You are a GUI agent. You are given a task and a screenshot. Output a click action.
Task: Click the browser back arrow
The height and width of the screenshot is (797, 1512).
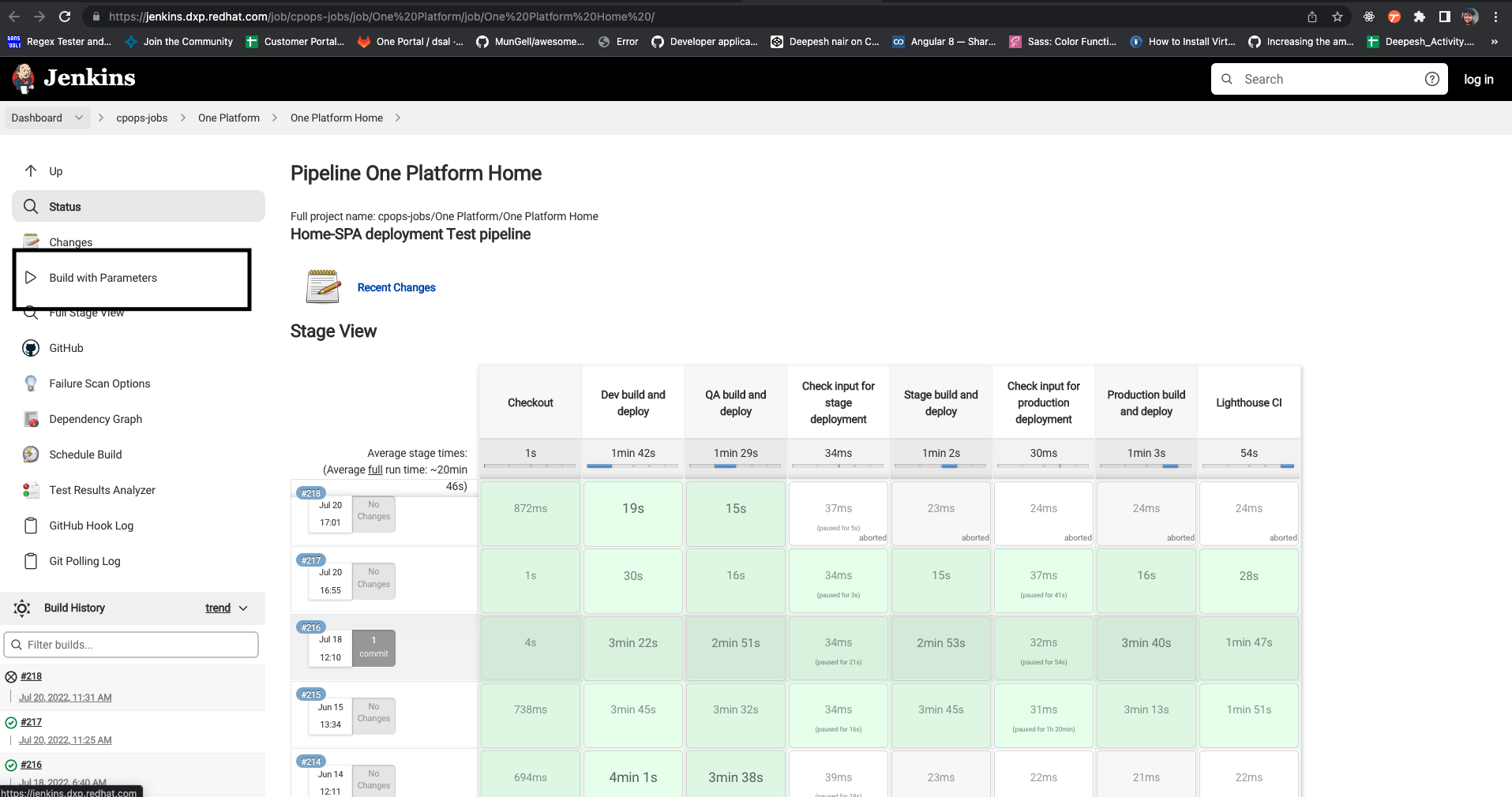(14, 17)
